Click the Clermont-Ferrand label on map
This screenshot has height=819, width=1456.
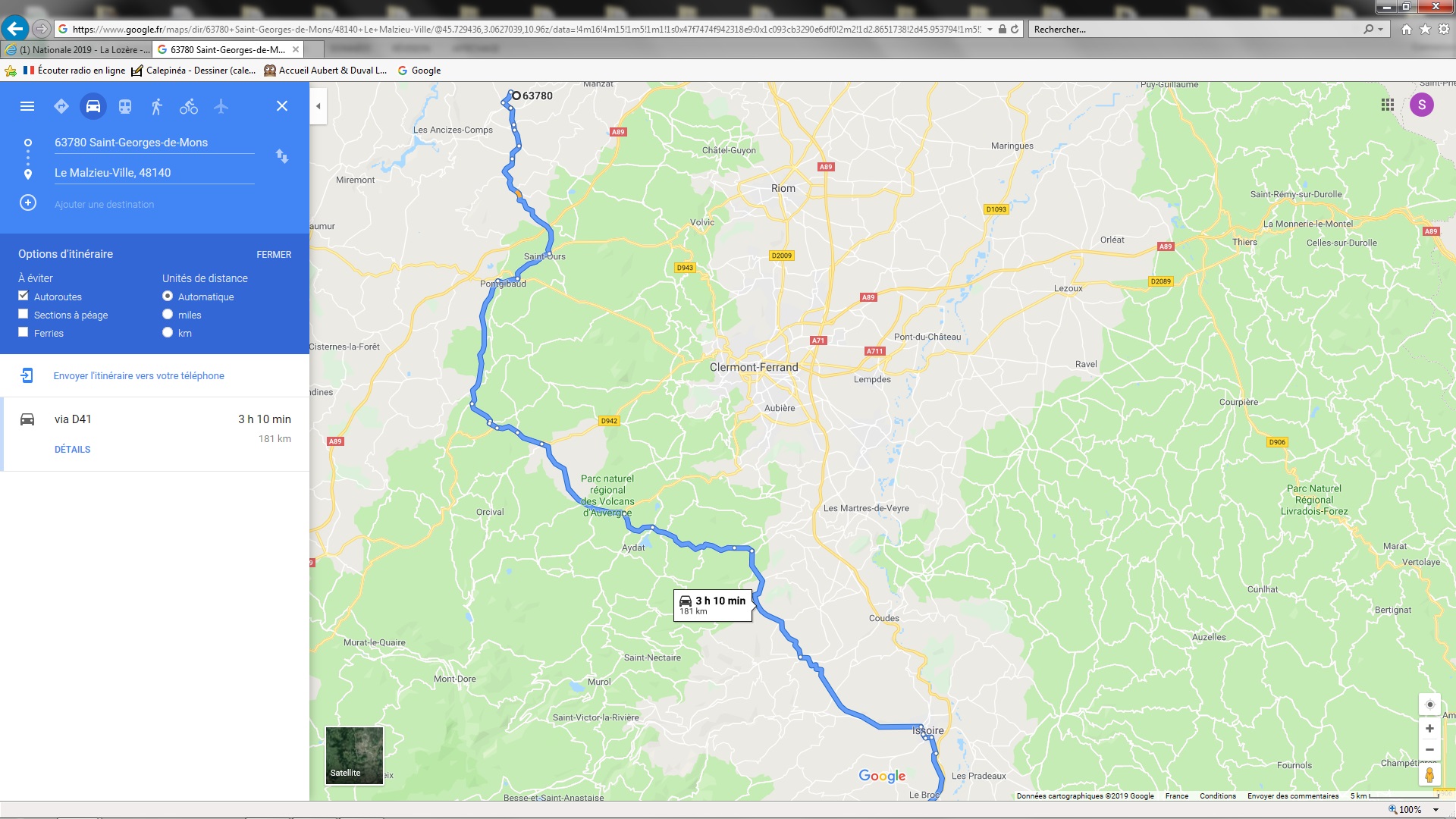754,367
